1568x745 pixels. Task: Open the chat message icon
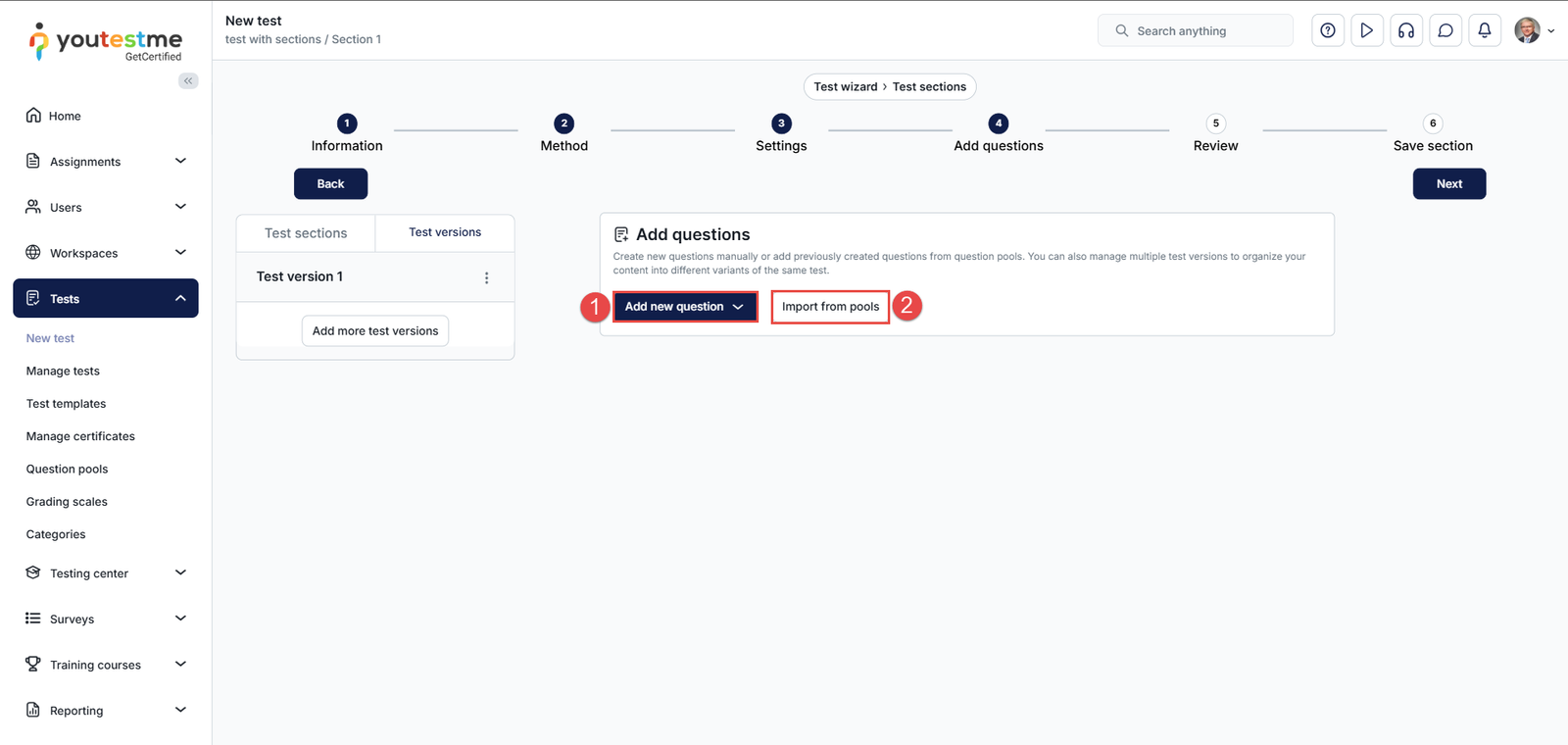click(1445, 30)
